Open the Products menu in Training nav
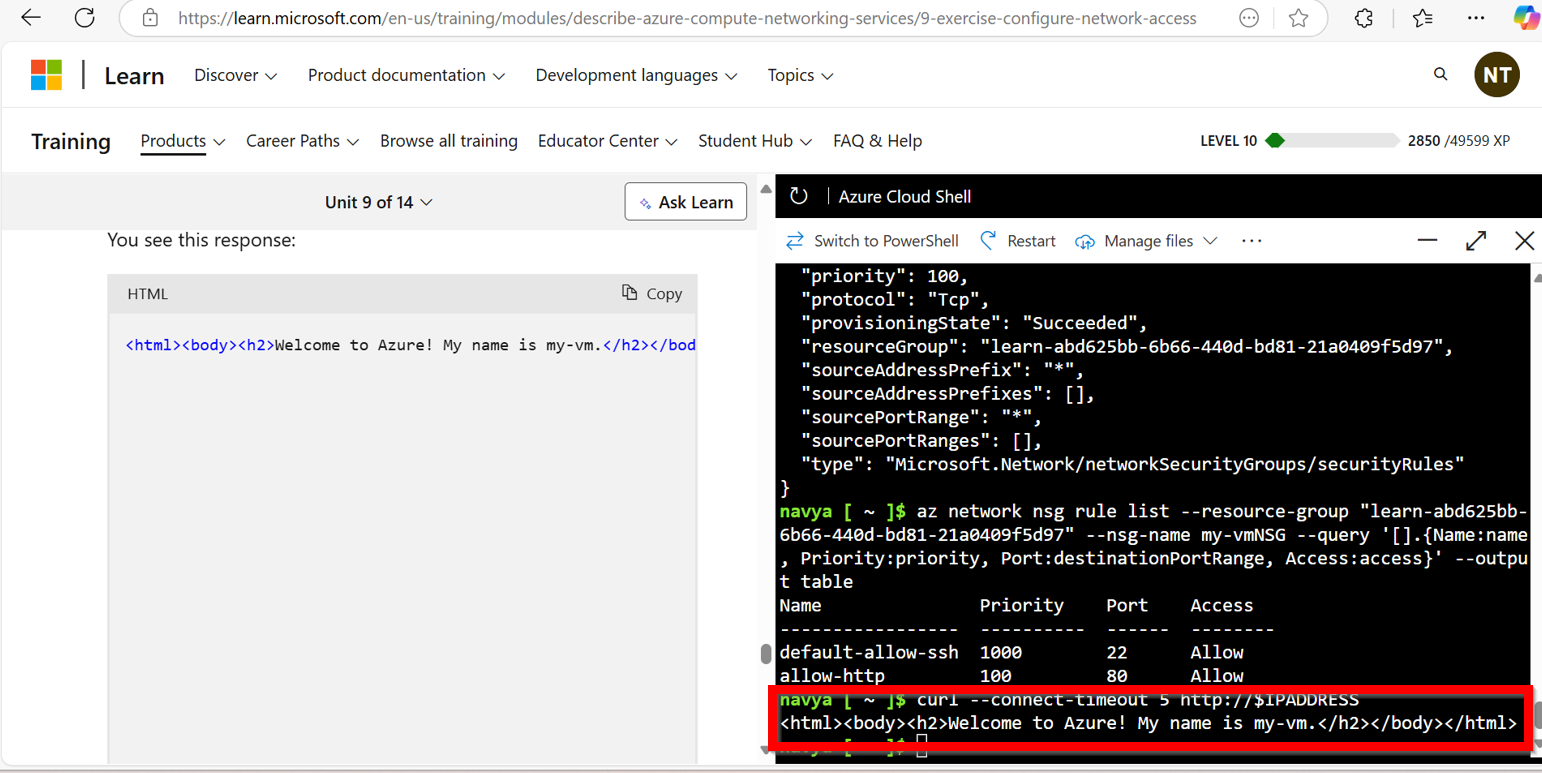Viewport: 1542px width, 773px height. pos(183,141)
